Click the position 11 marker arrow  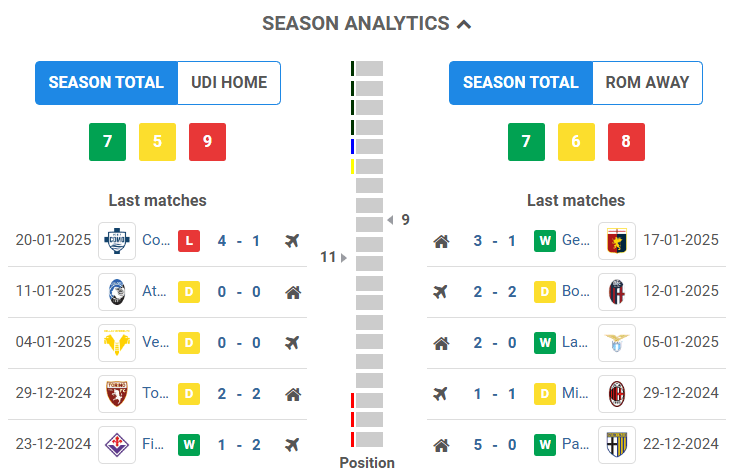click(x=343, y=258)
